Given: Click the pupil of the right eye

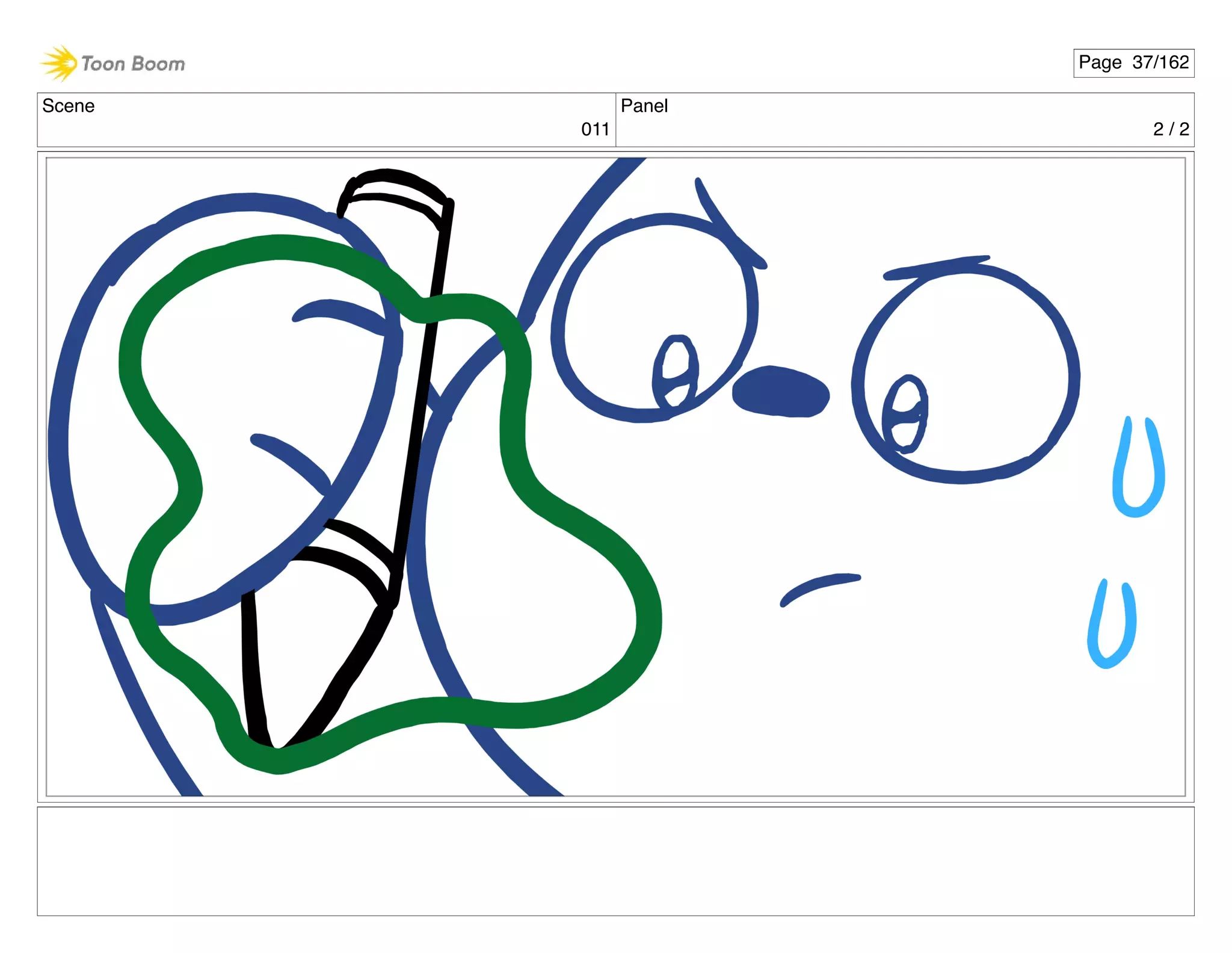Looking at the screenshot, I should [905, 414].
